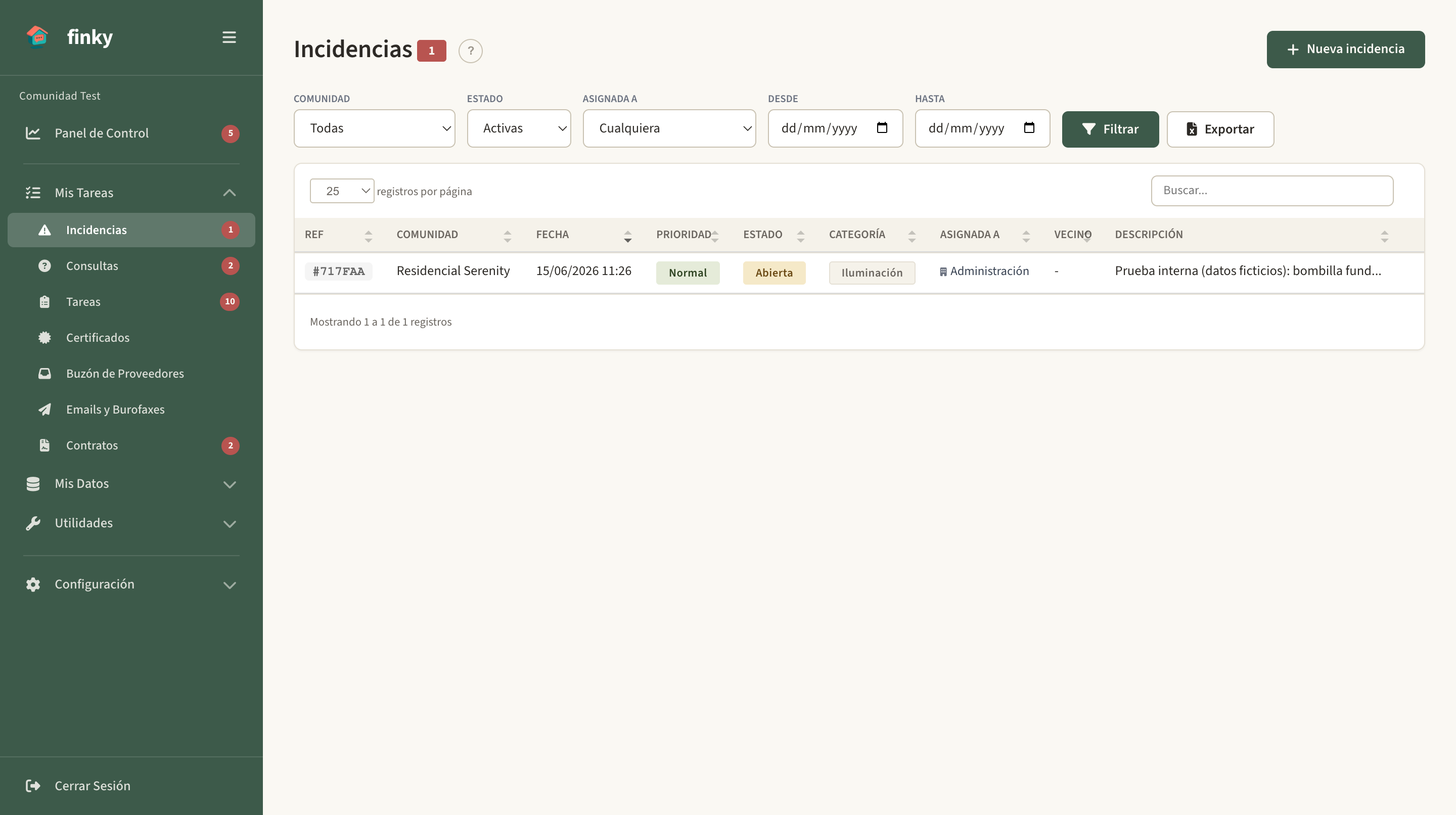1456x815 pixels.
Task: Click the Utilidades wrench icon
Action: pos(33,523)
